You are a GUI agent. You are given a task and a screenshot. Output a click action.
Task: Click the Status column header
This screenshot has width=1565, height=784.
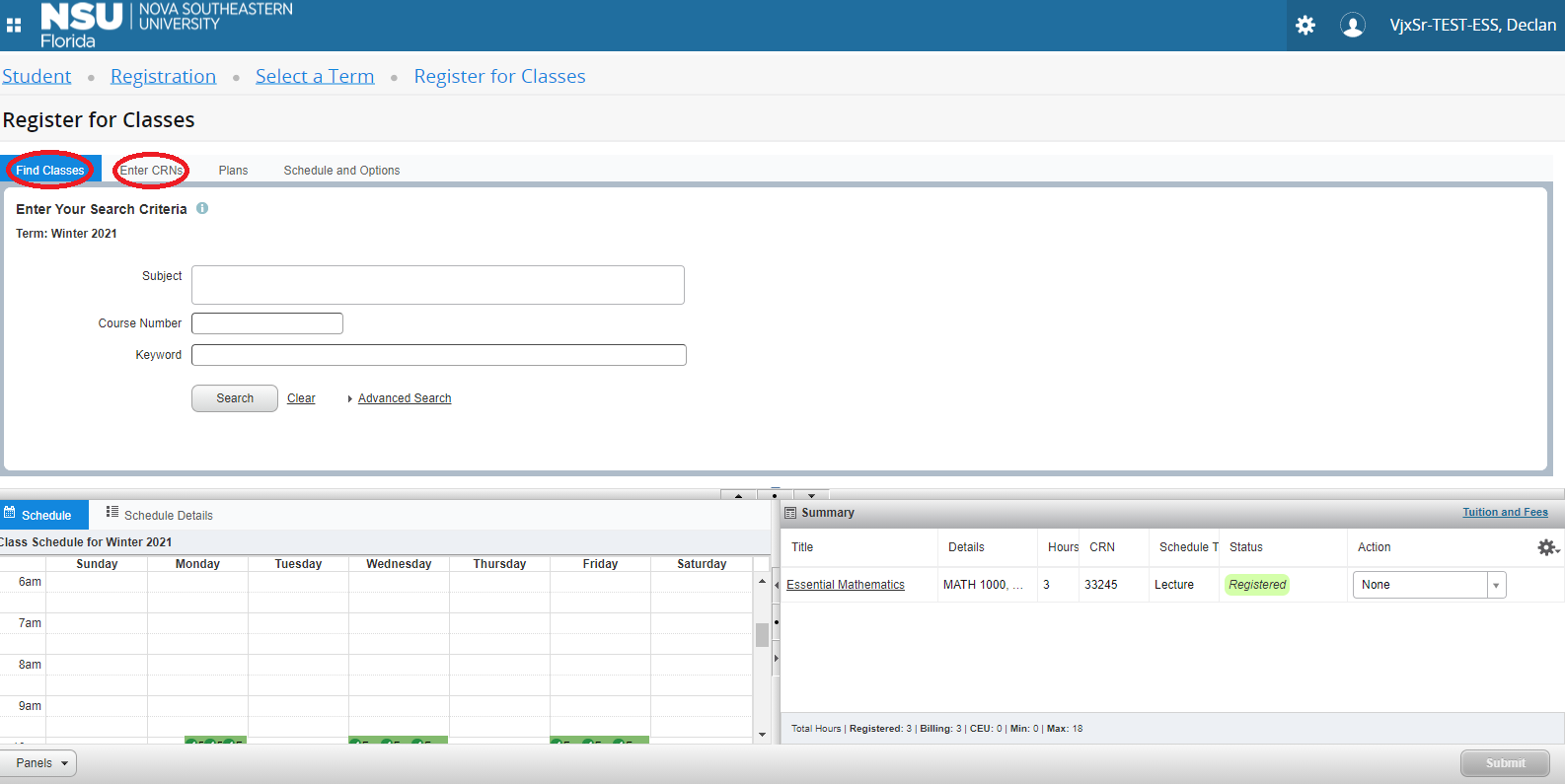click(1246, 547)
